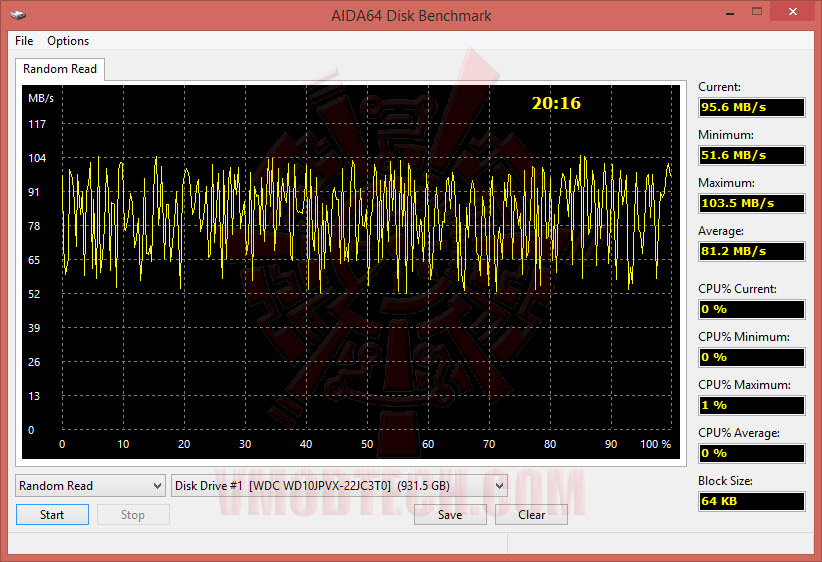
Task: Click the AIDA64 disk icon in title bar
Action: (x=18, y=15)
